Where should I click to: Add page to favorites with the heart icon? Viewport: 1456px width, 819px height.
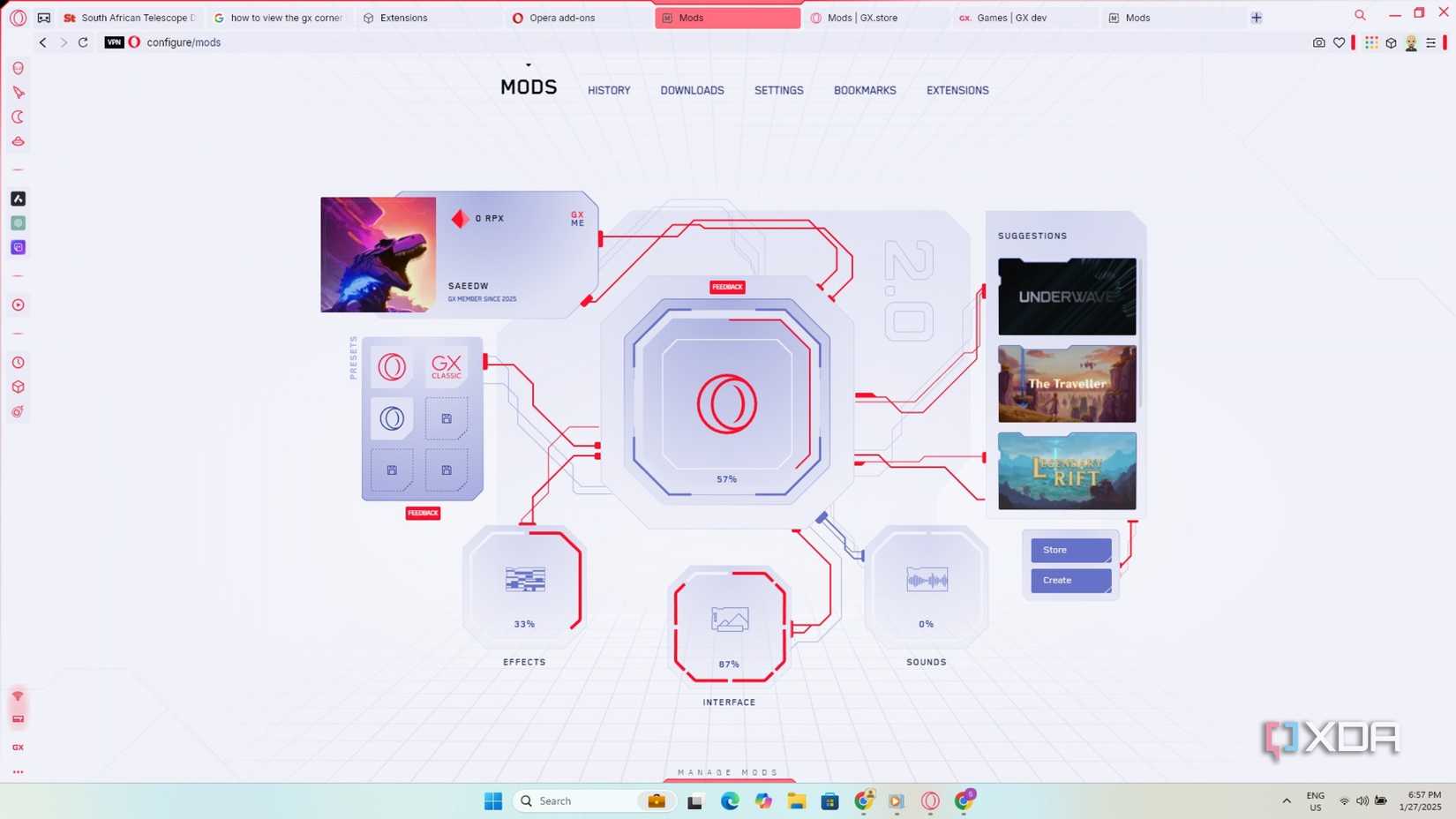click(x=1340, y=41)
